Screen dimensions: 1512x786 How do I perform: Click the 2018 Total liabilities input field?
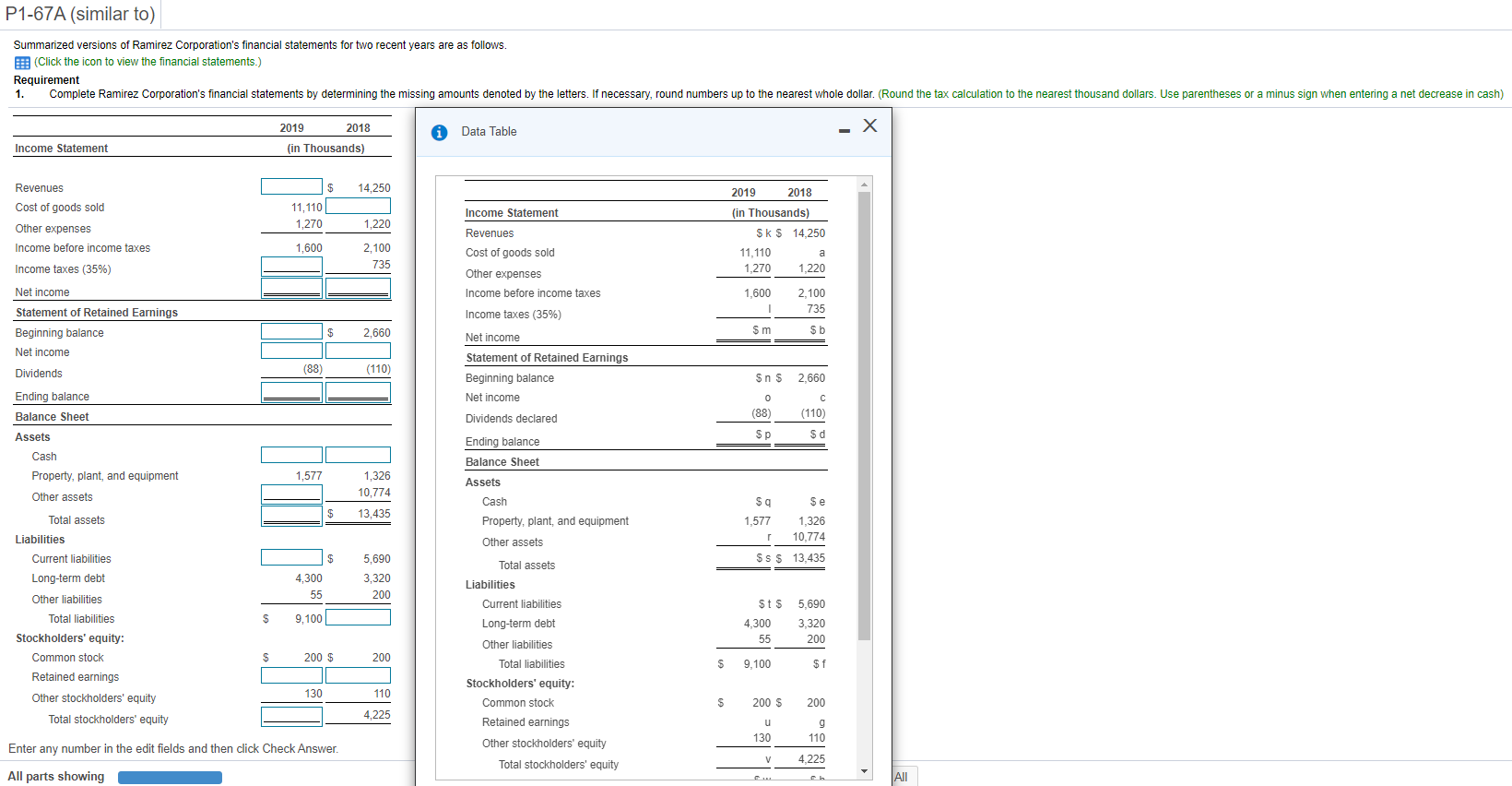pos(358,617)
